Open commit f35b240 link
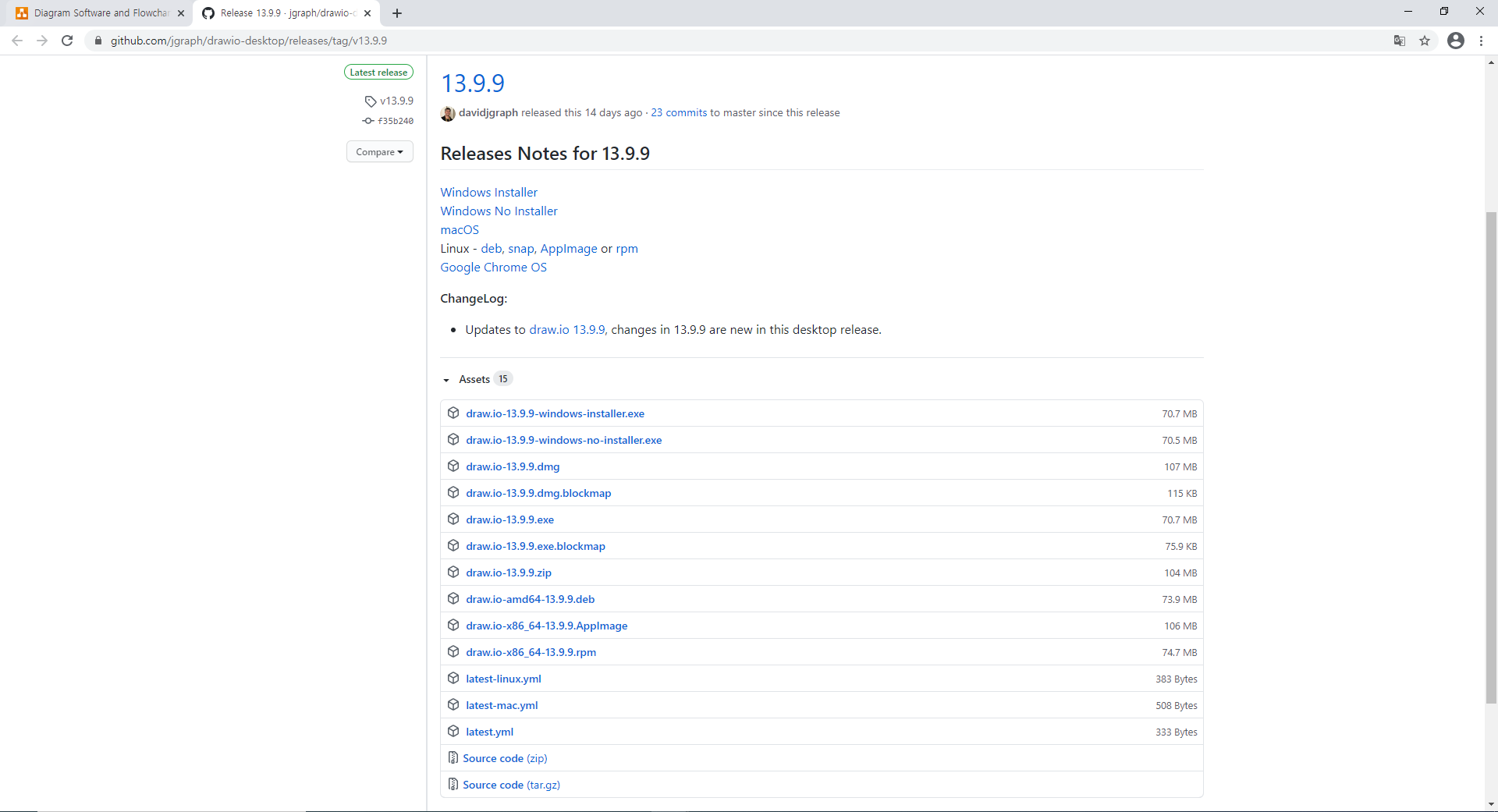Image resolution: width=1498 pixels, height=812 pixels. 396,121
